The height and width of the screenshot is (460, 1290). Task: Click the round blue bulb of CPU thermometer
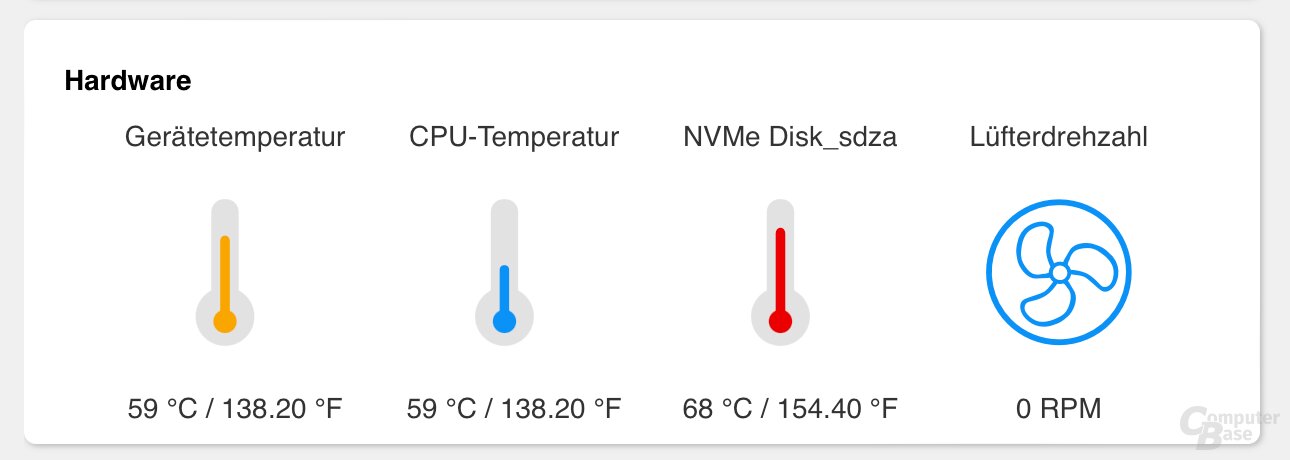click(x=504, y=321)
